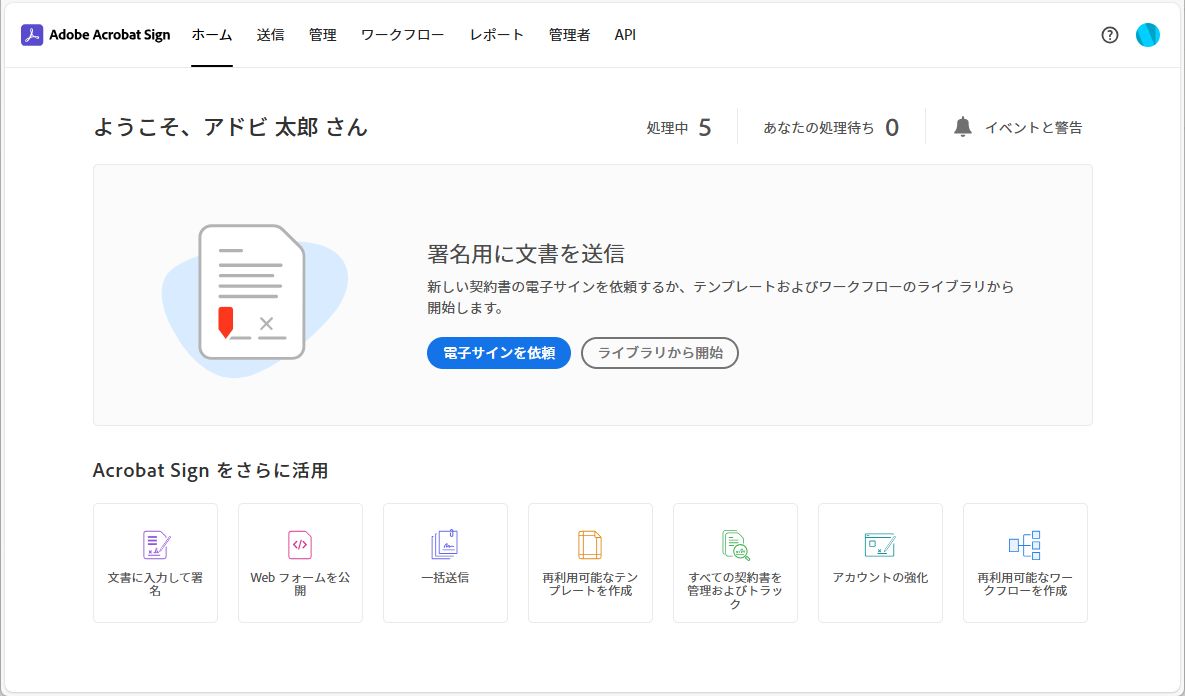Open the イベントと警告 link
This screenshot has height=696, width=1185.
click(x=1018, y=128)
